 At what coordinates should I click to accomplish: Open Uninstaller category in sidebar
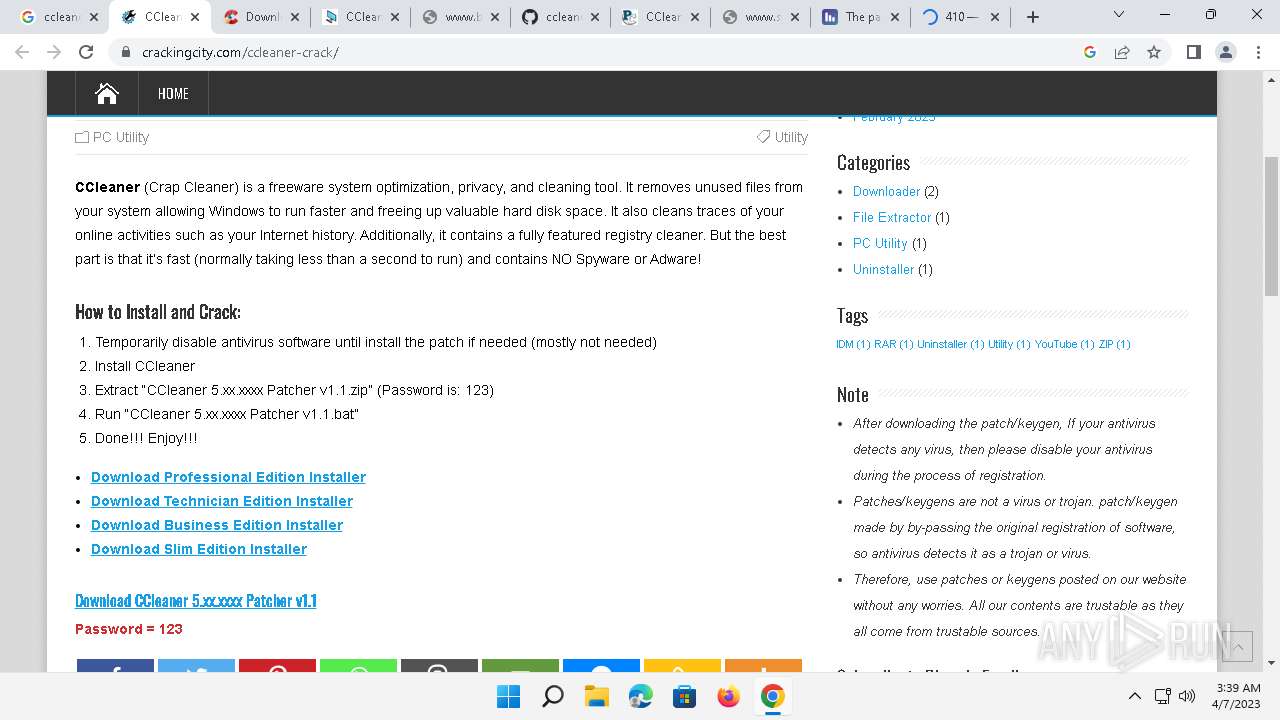883,269
